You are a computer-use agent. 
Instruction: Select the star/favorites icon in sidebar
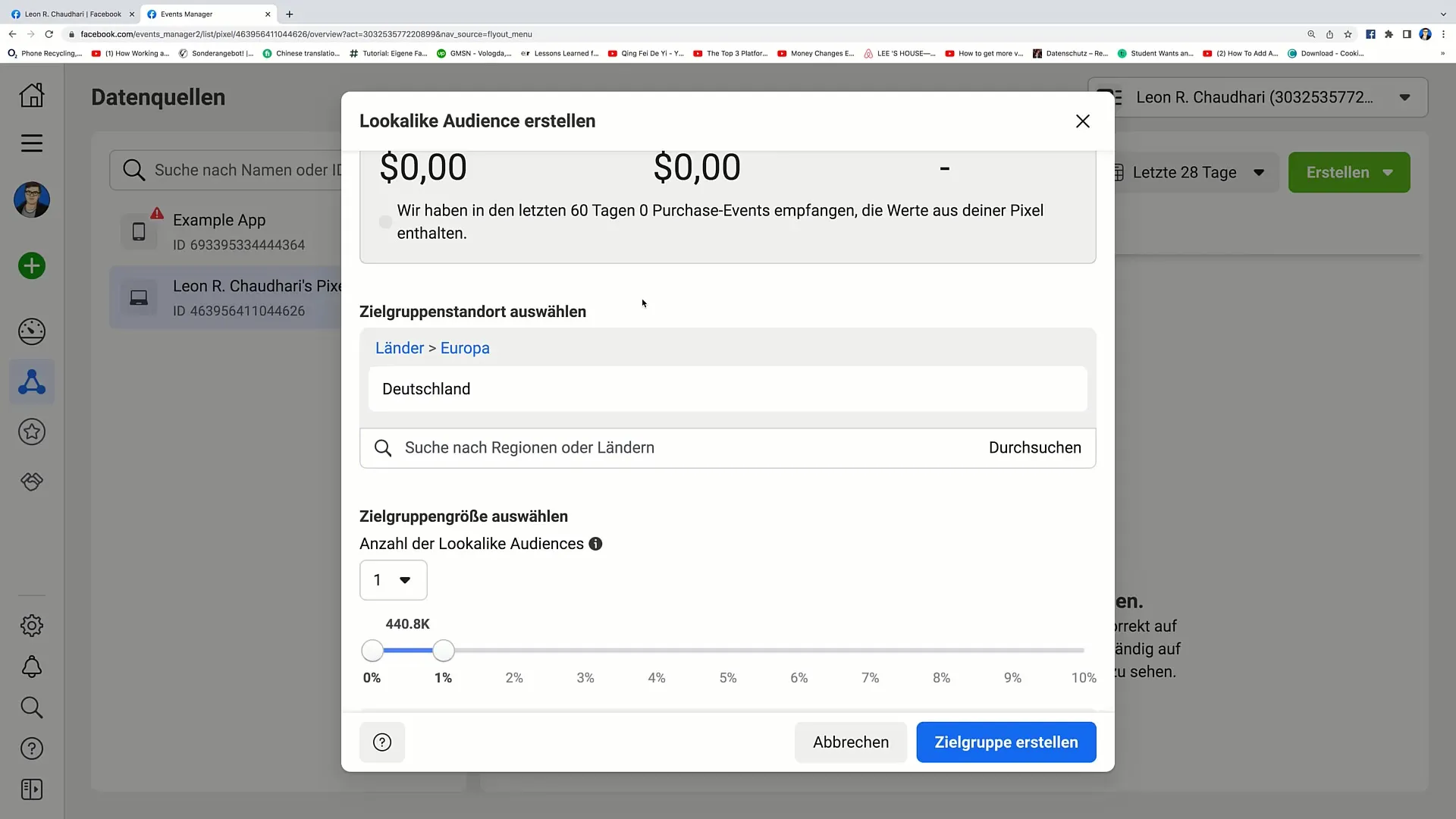(31, 432)
